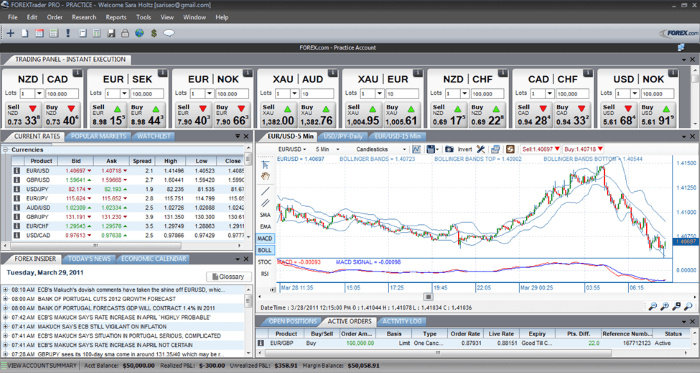
Task: Click the padlock icon in toolbar
Action: pyautogui.click(x=125, y=33)
